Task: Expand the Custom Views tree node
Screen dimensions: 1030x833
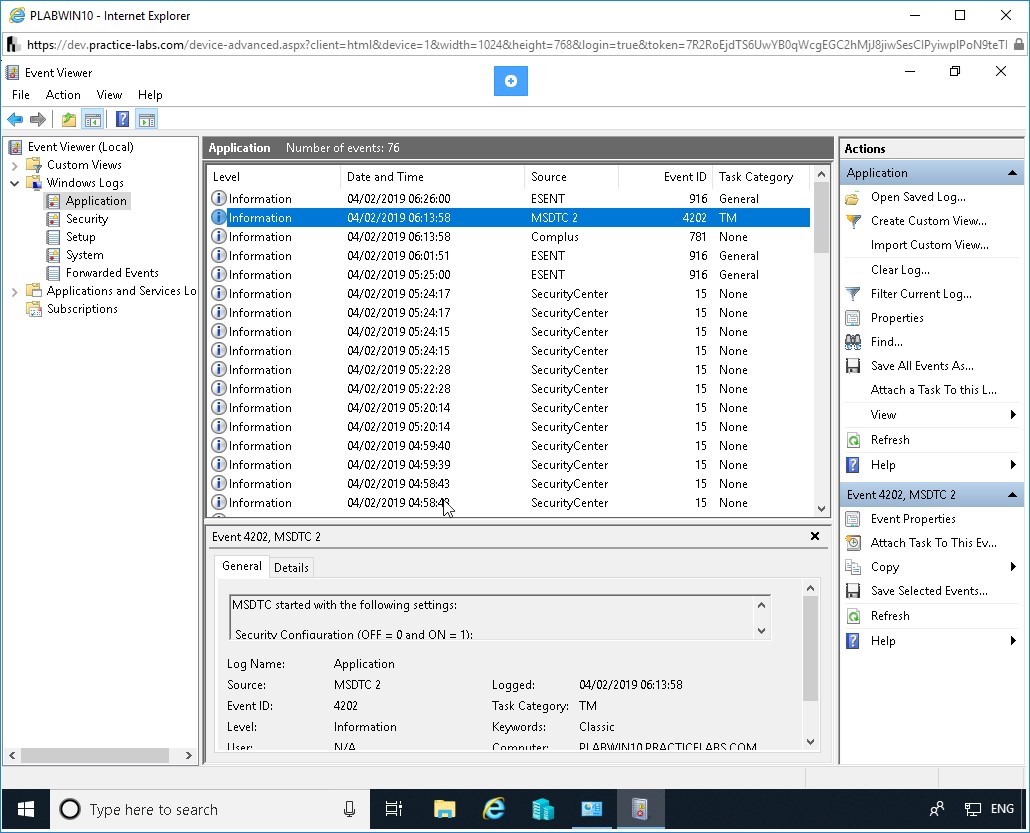Action: pyautogui.click(x=14, y=165)
